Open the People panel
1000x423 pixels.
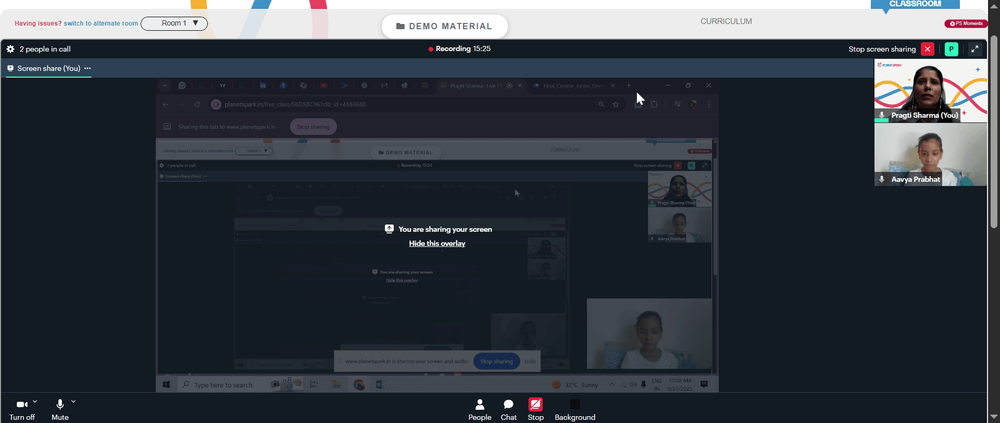coord(480,410)
